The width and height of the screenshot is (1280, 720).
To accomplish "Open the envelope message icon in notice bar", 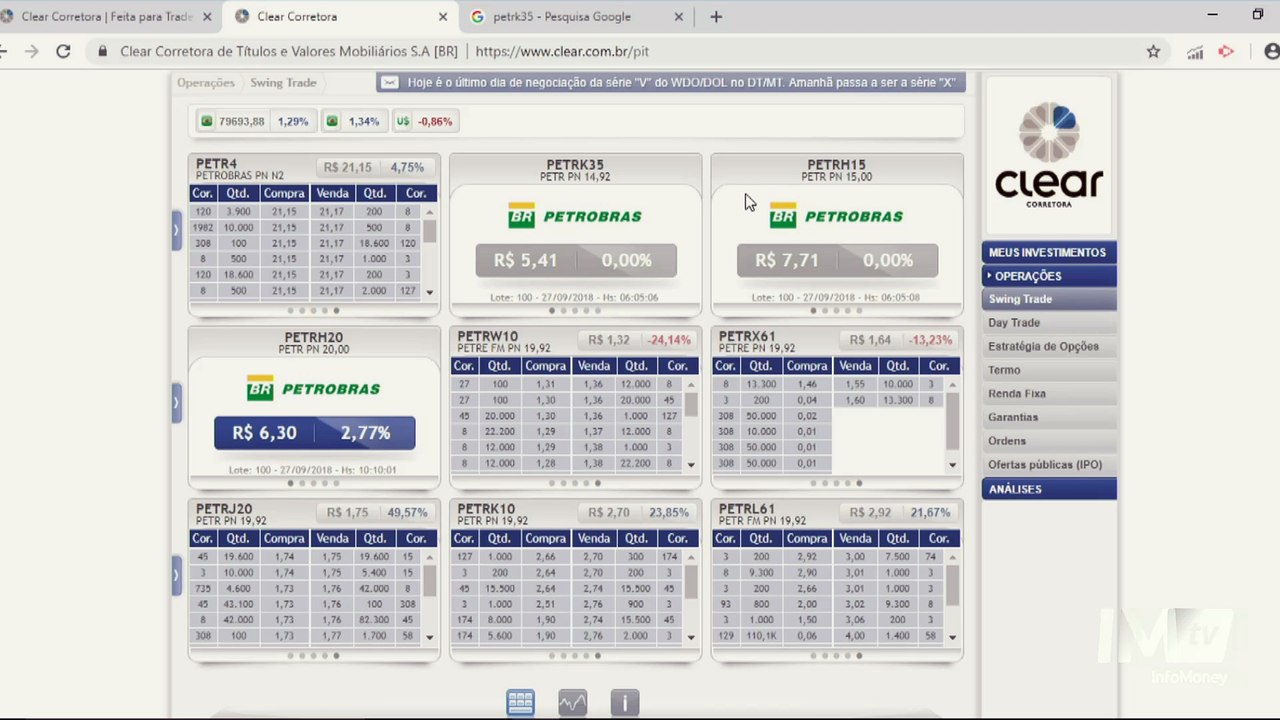I will point(390,83).
